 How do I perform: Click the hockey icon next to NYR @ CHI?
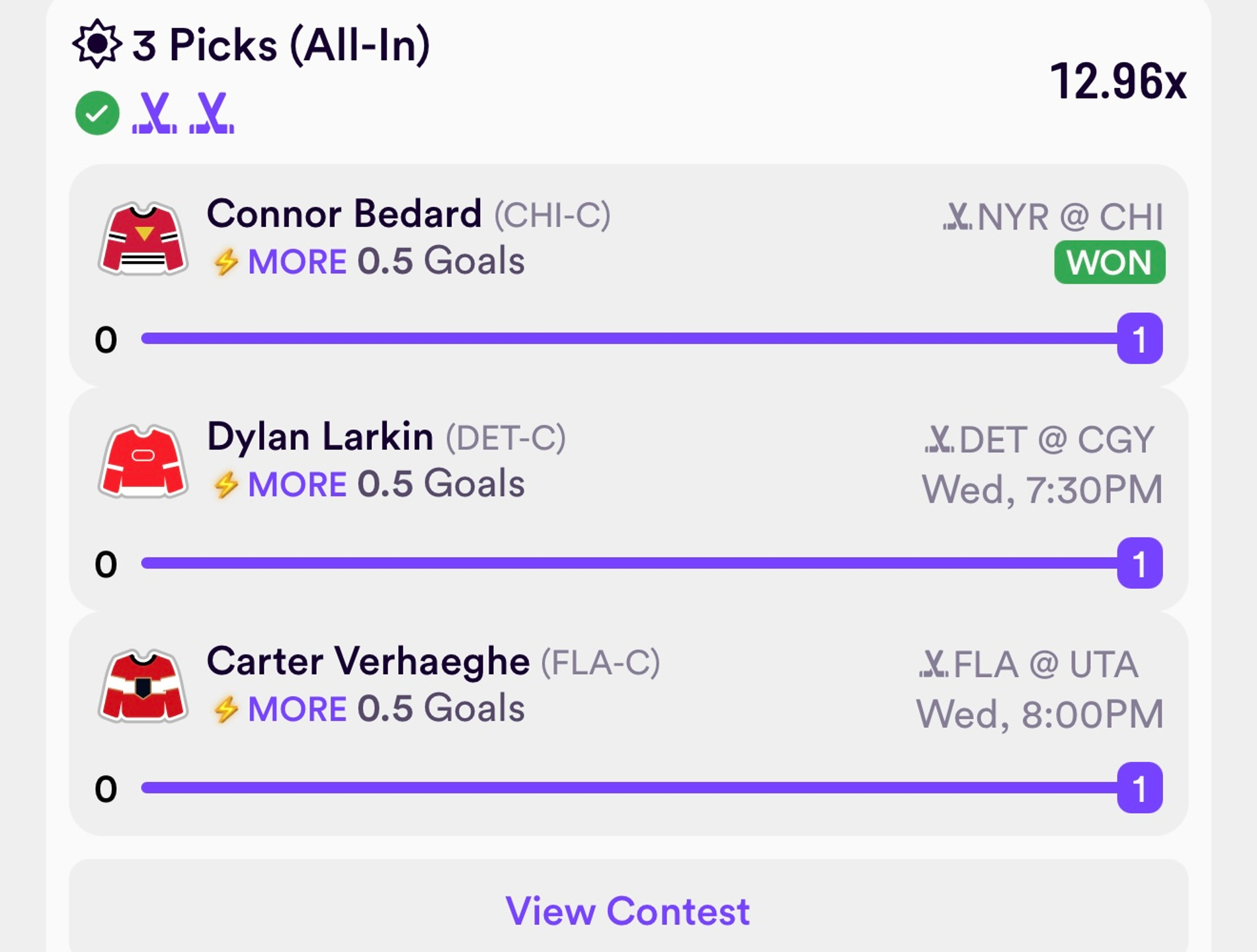coord(957,217)
